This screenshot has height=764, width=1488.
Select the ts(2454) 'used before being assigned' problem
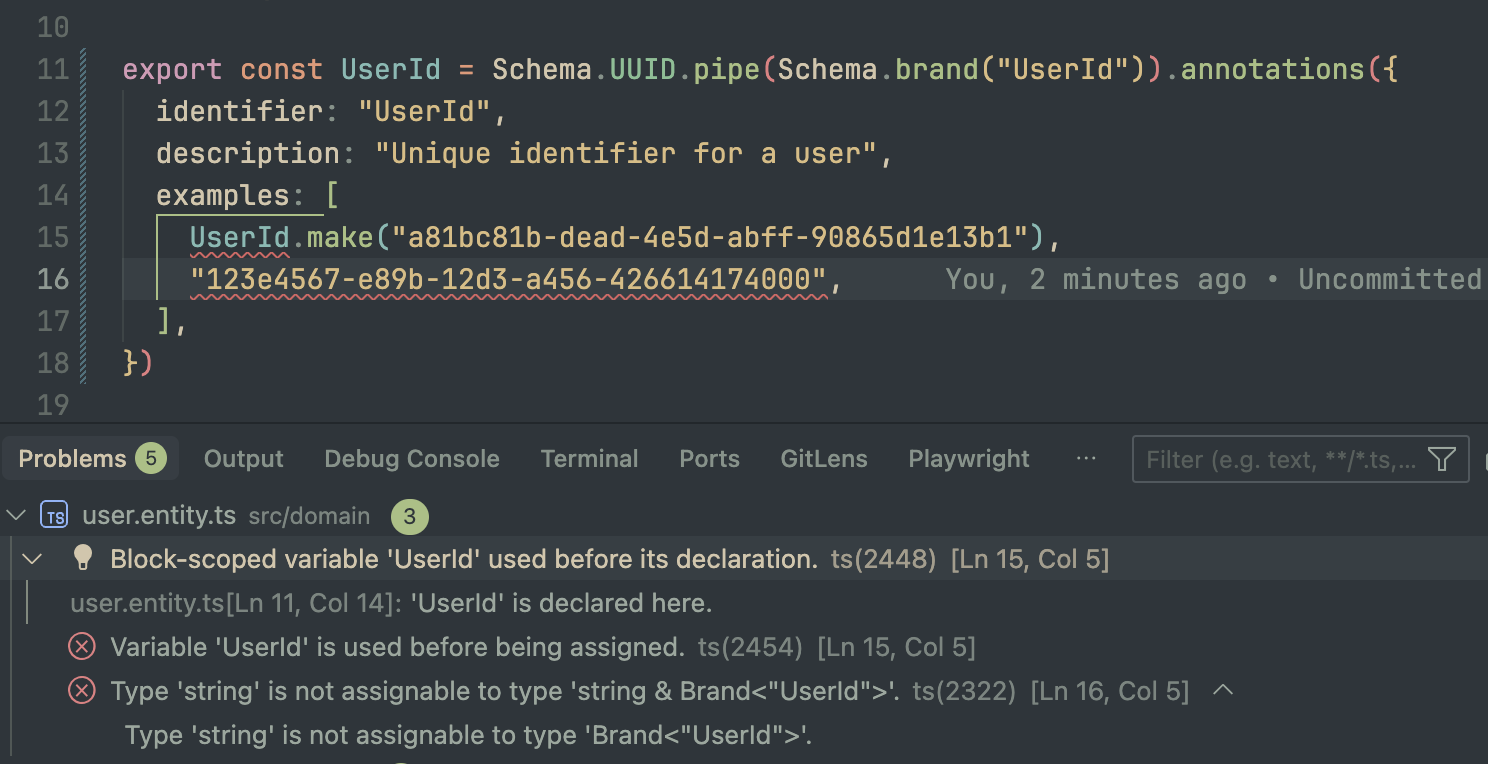(397, 647)
